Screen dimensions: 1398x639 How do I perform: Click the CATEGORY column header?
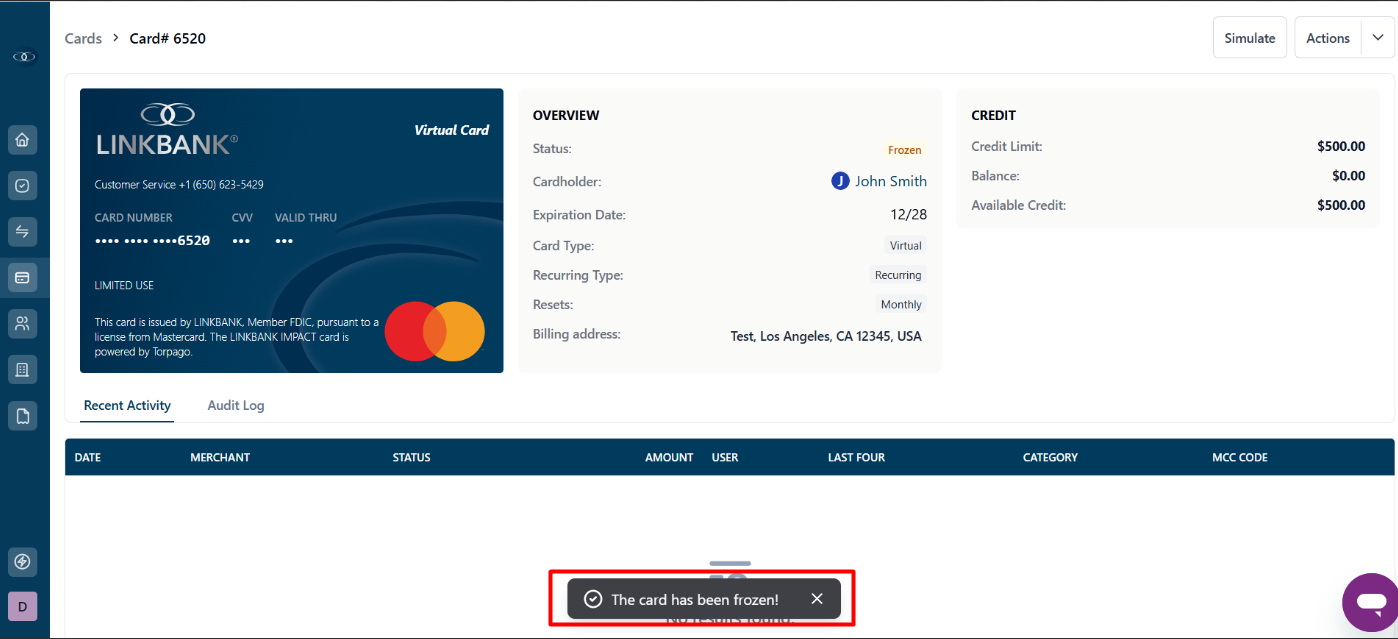[x=1050, y=457]
